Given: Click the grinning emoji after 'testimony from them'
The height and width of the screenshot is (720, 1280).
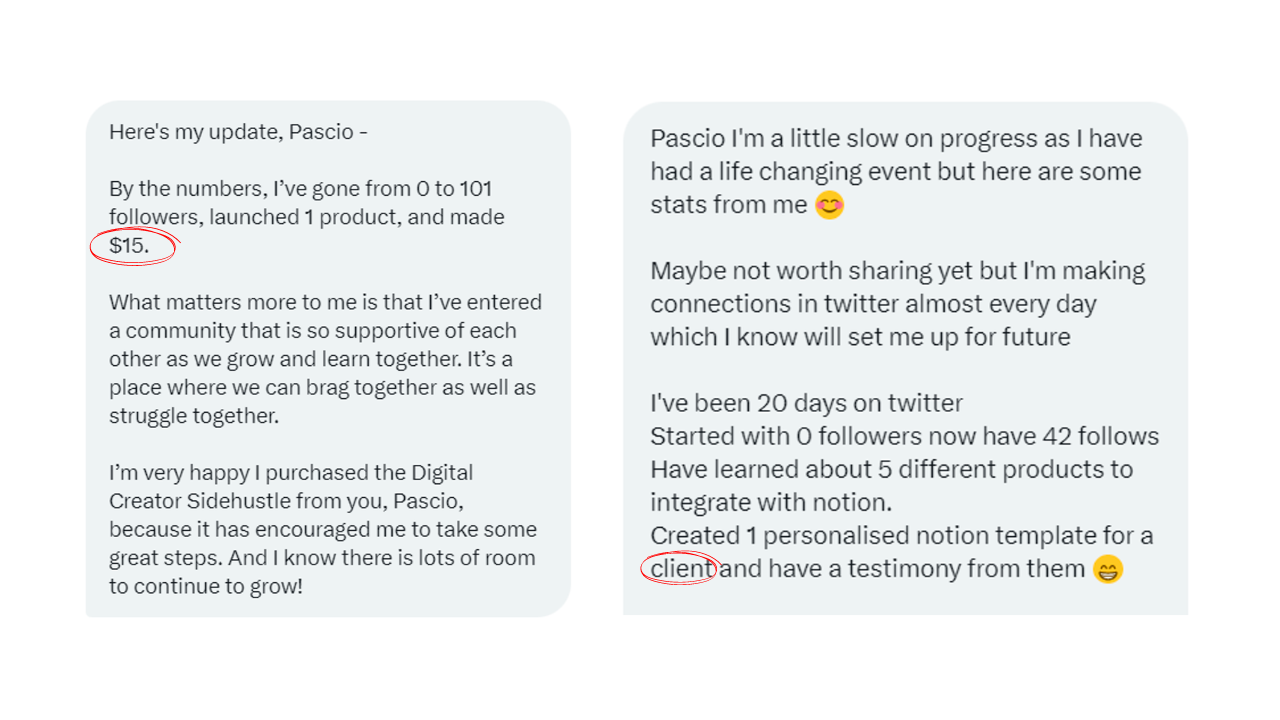Looking at the screenshot, I should tap(1108, 570).
